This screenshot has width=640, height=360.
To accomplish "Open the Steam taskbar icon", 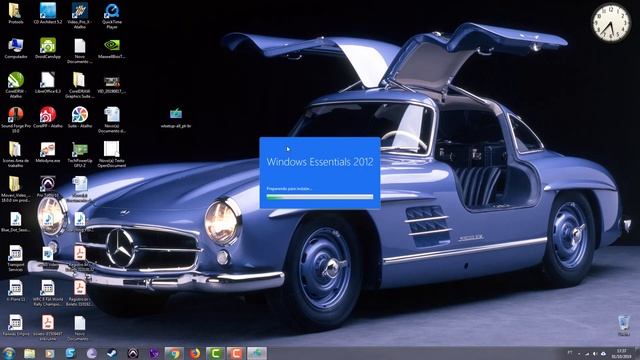I will click(111, 353).
